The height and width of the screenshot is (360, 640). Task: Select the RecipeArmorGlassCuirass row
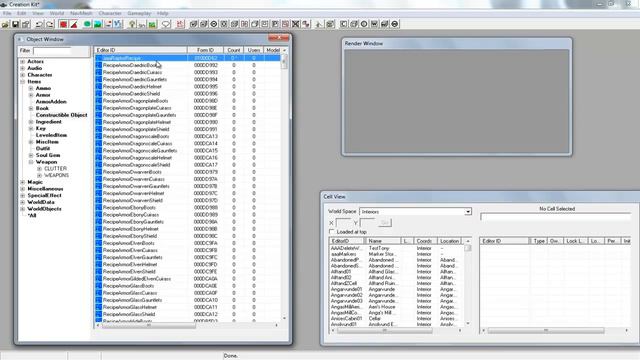point(188,293)
